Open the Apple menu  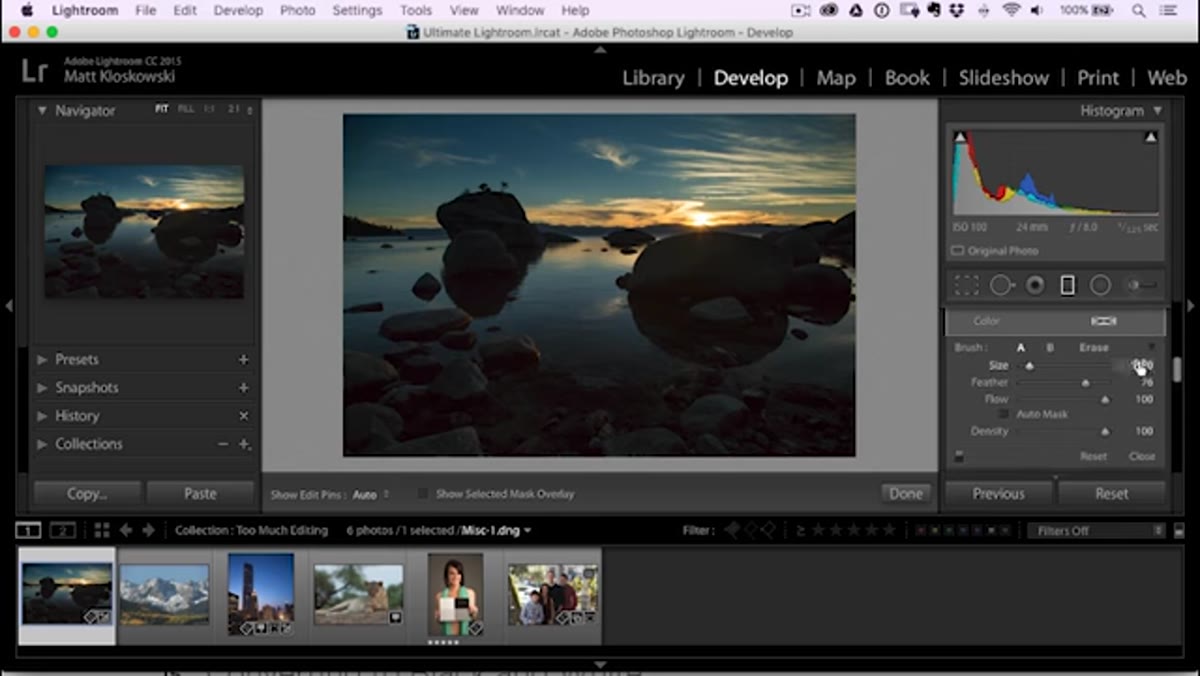pos(27,10)
